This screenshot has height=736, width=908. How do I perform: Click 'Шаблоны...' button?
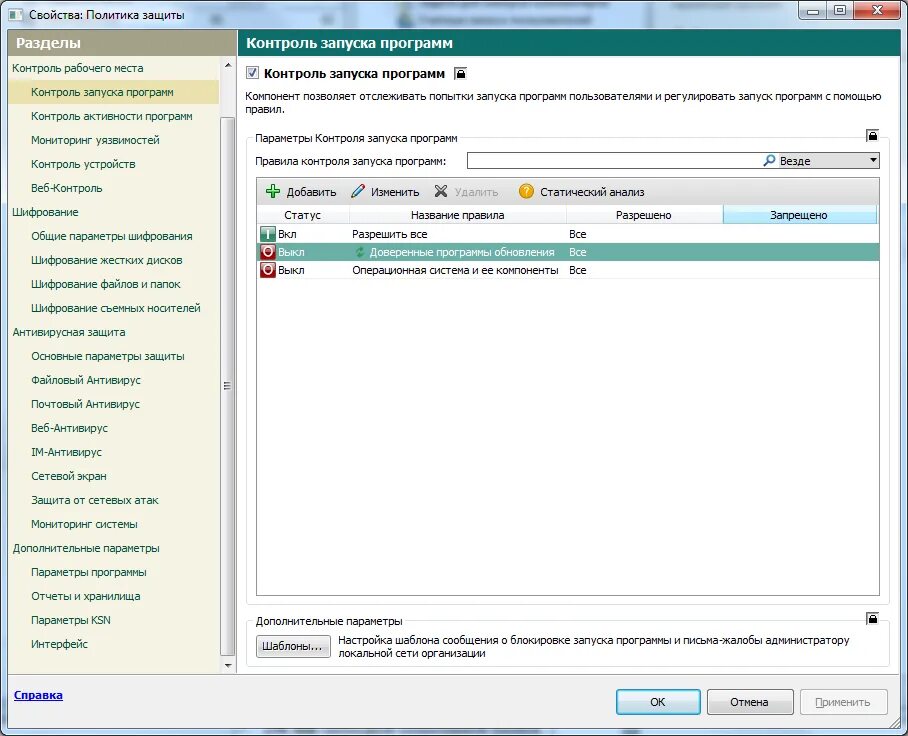(x=293, y=646)
